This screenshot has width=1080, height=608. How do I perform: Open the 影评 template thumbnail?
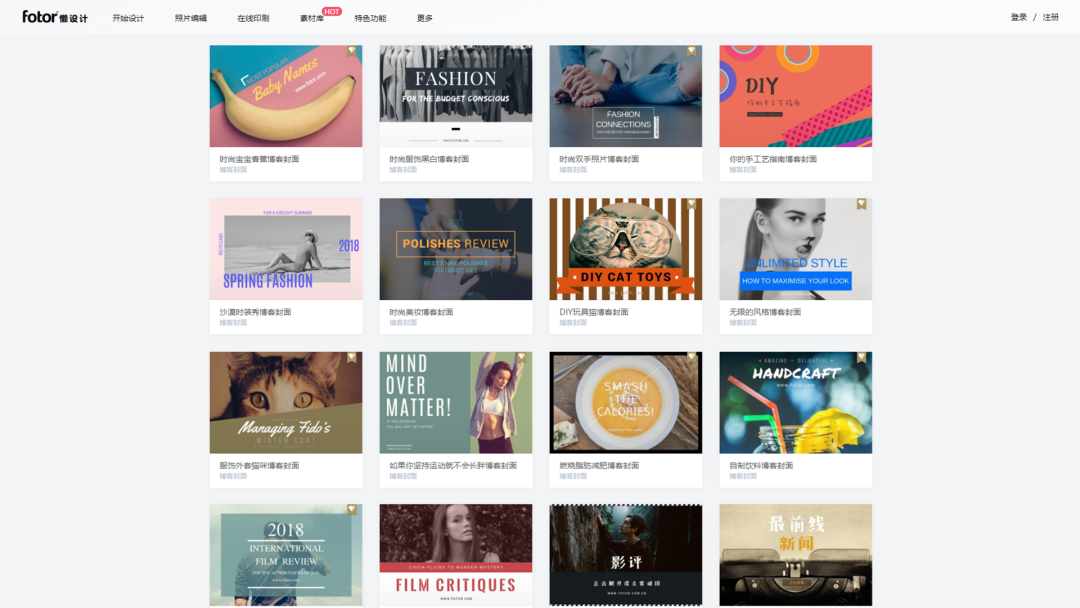[x=625, y=555]
